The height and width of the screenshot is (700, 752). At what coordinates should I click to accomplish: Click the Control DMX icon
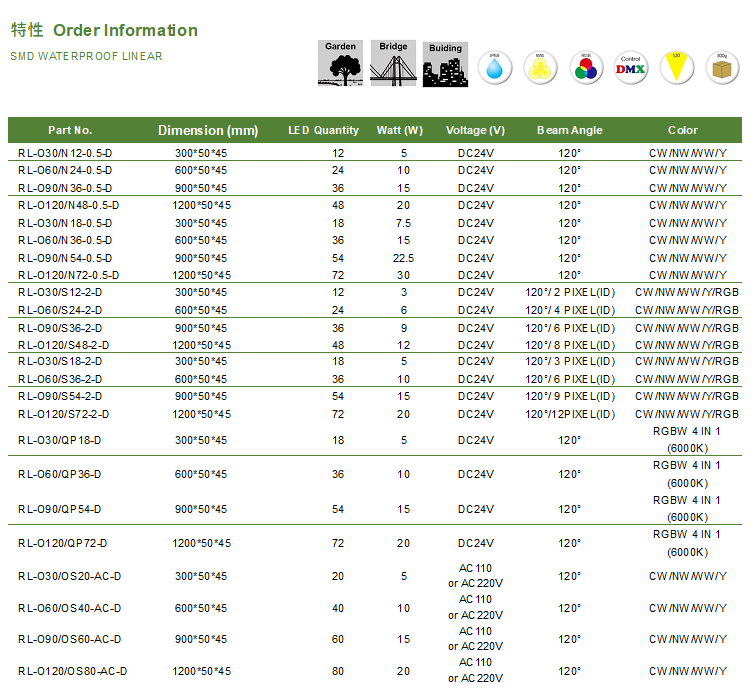[x=630, y=67]
